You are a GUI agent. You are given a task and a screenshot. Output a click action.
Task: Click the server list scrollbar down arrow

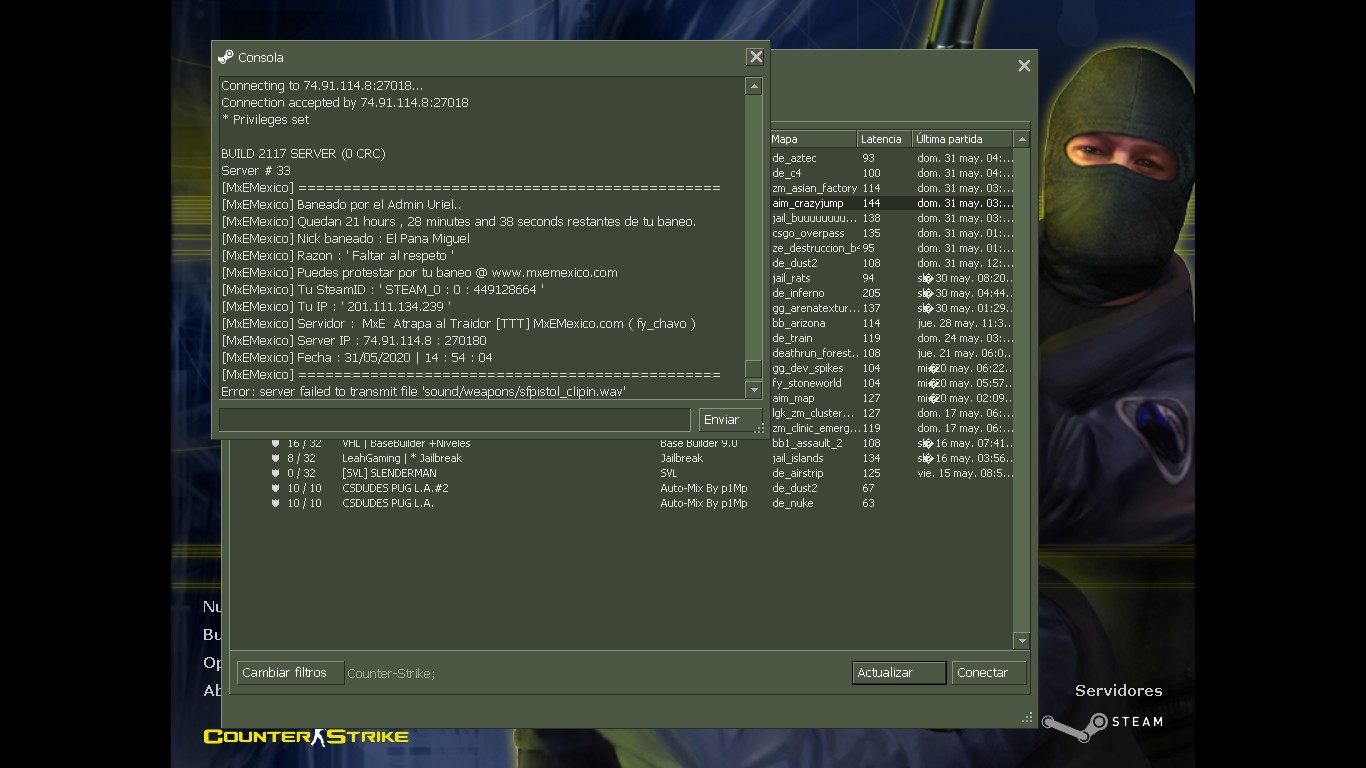point(1021,640)
